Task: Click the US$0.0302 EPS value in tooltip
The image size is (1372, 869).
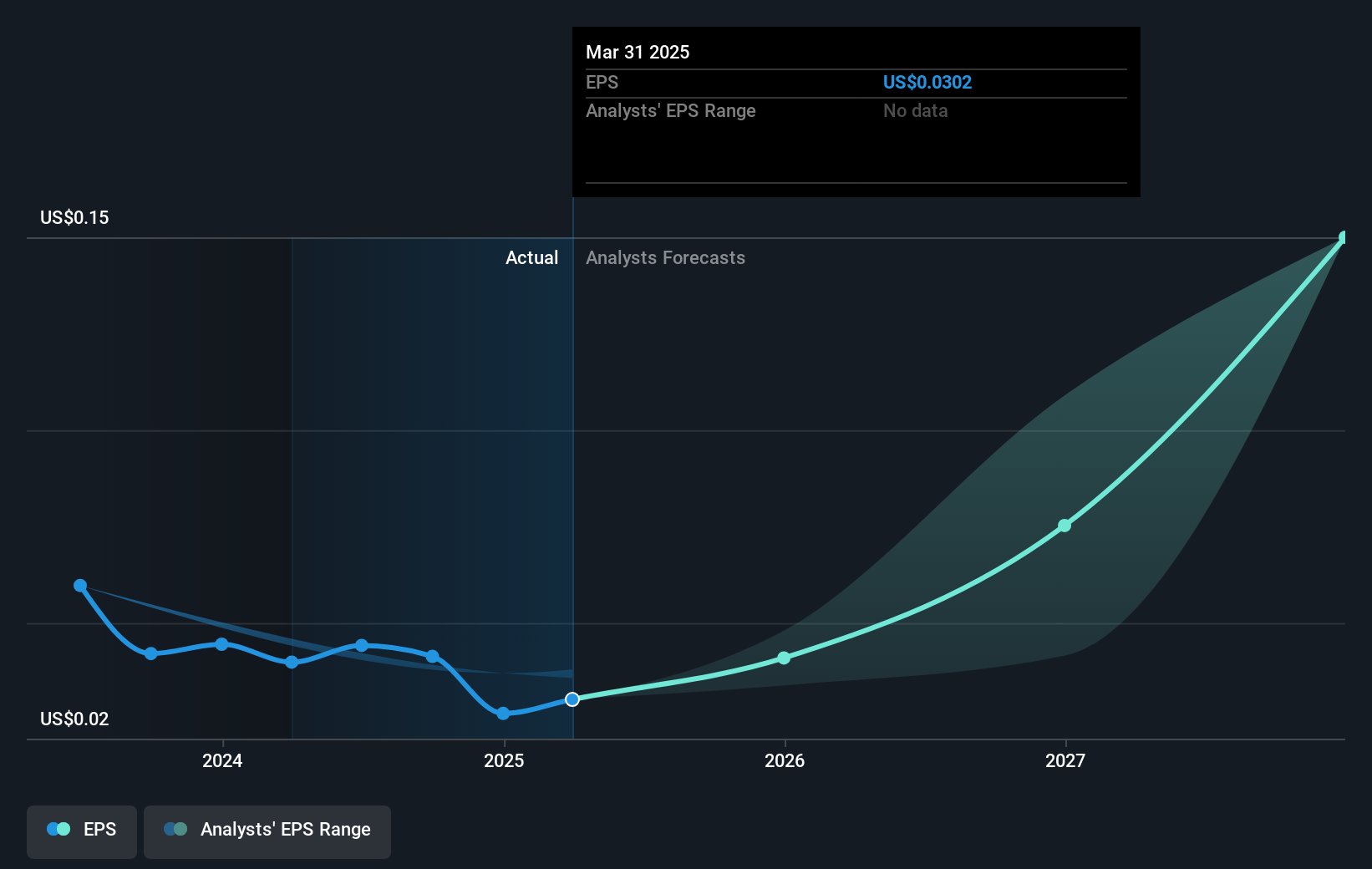Action: coord(927,82)
